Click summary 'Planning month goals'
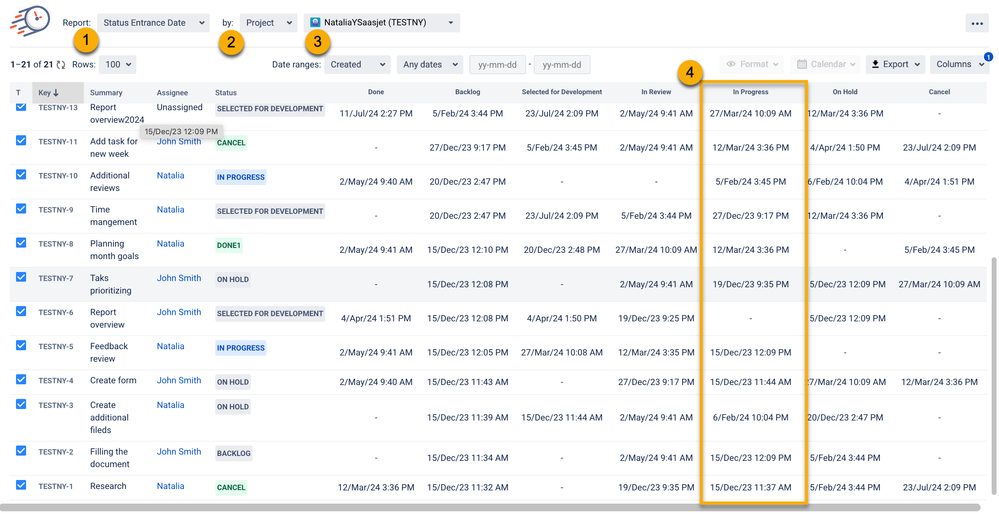Screen dimensions: 999x514 click(115, 250)
